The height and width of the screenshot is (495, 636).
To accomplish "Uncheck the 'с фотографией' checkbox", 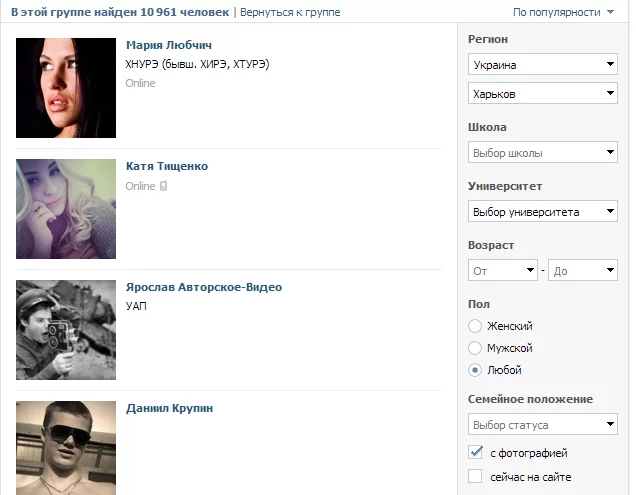I will (475, 452).
